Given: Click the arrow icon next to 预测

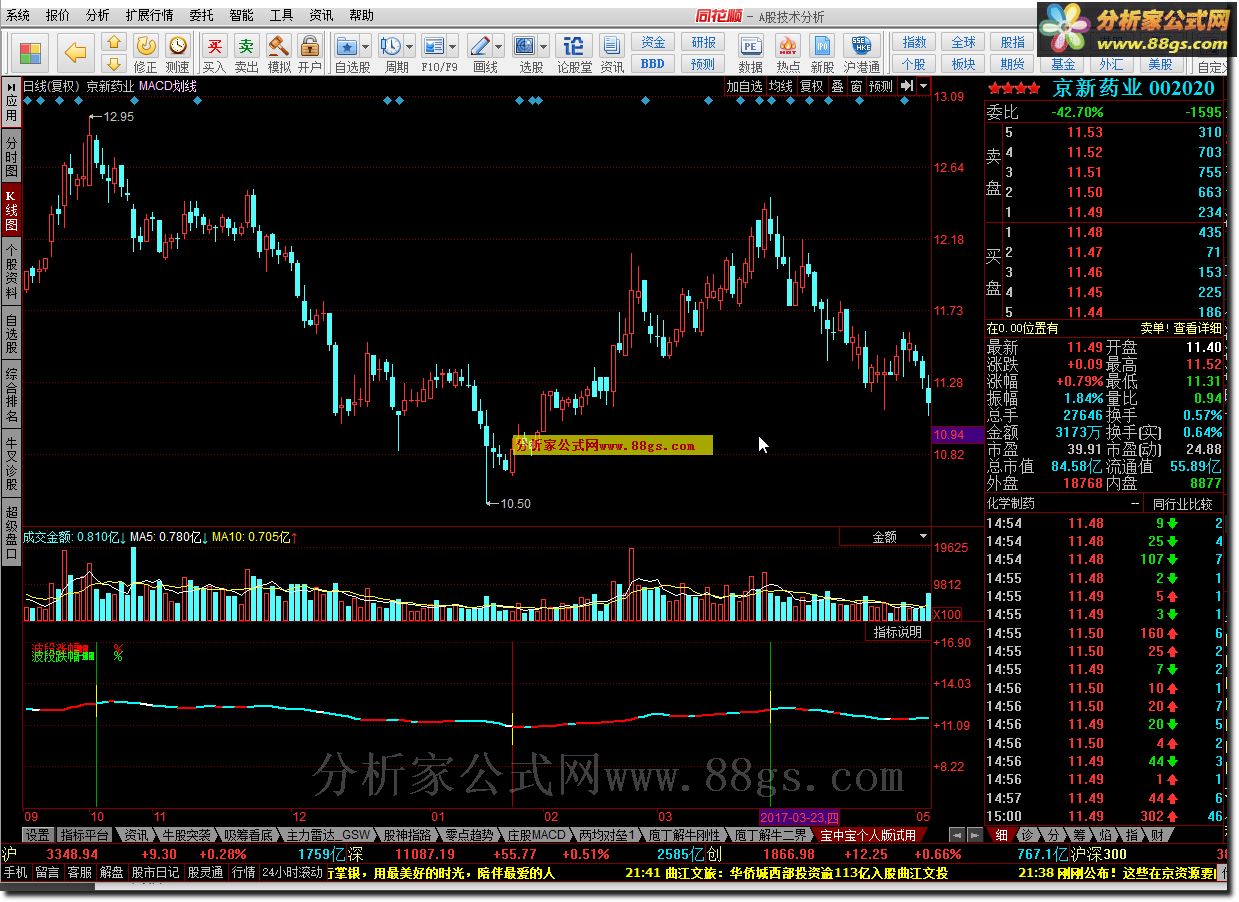Looking at the screenshot, I should point(906,86).
